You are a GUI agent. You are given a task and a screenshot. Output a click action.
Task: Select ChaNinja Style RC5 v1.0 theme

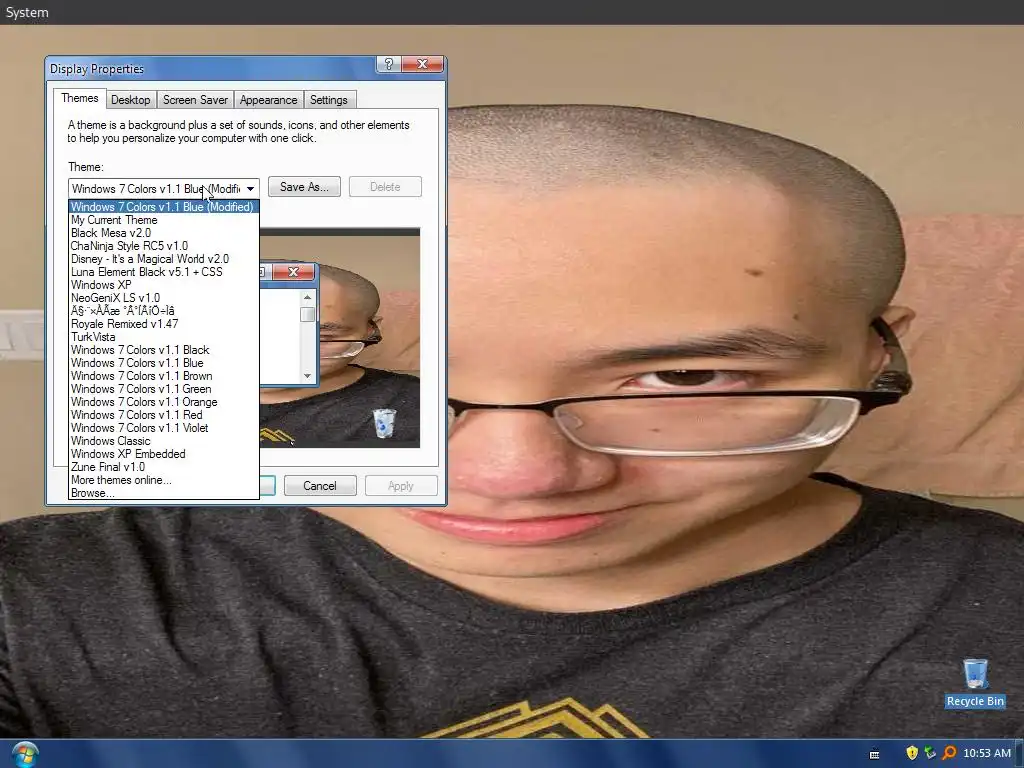coord(163,246)
